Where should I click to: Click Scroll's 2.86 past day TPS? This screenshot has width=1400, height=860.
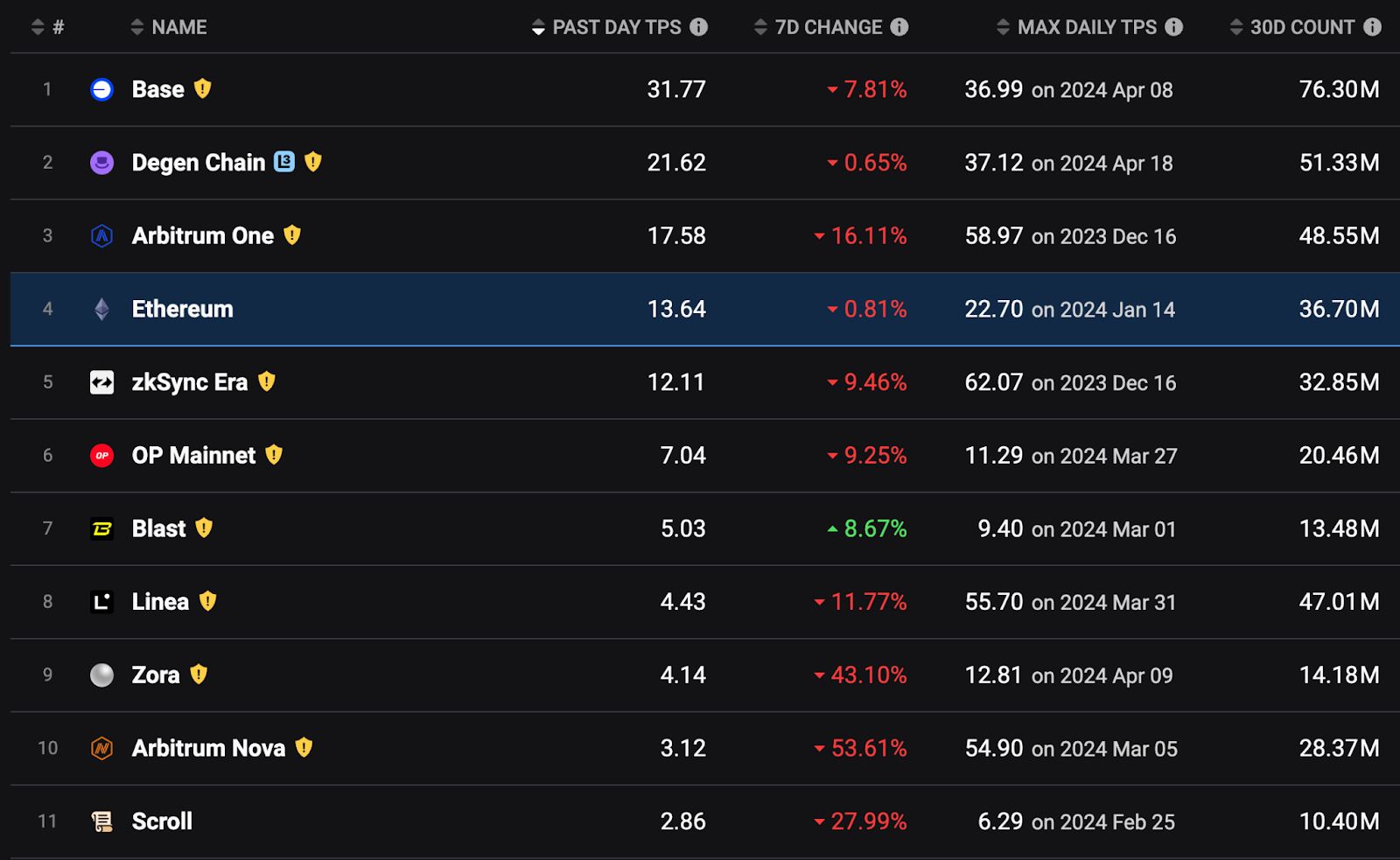pos(683,822)
